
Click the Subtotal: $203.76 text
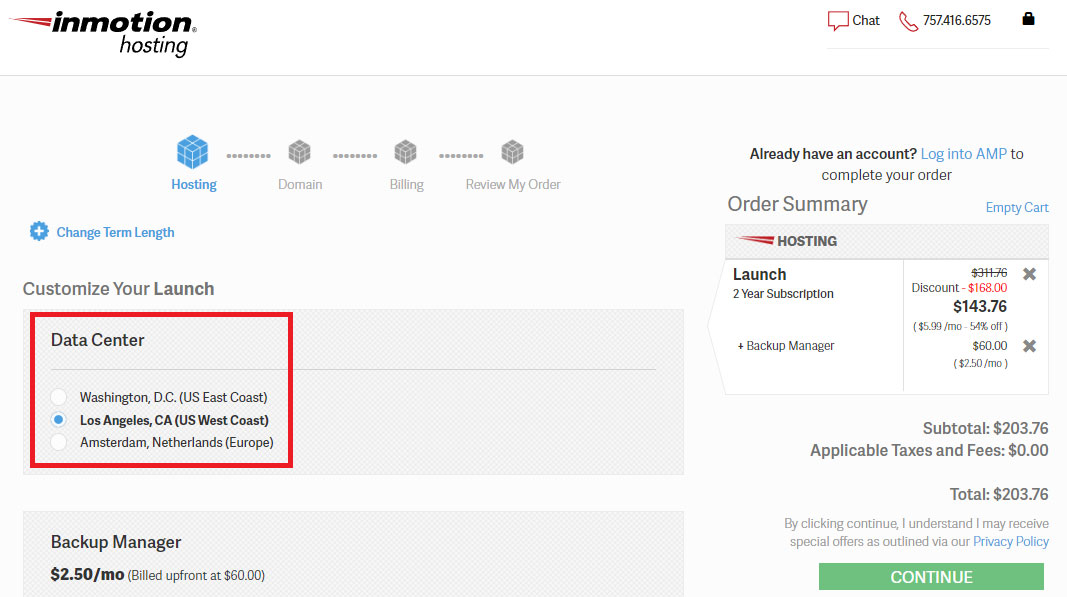(985, 428)
